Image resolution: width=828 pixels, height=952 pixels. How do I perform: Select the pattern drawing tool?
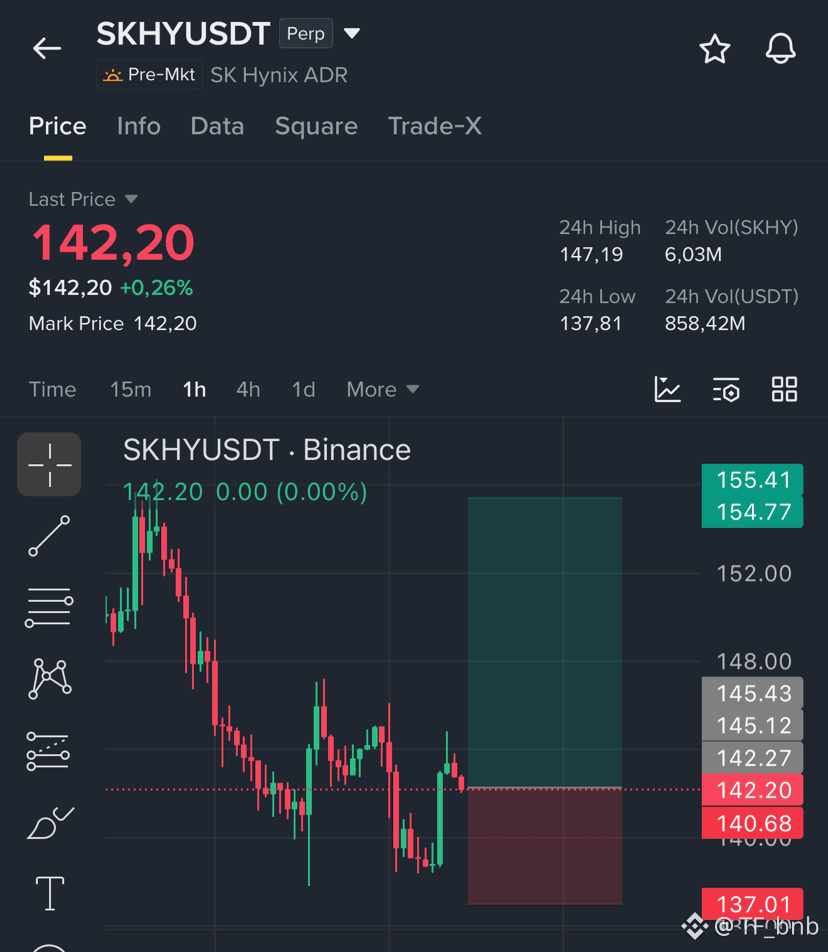tap(50, 679)
